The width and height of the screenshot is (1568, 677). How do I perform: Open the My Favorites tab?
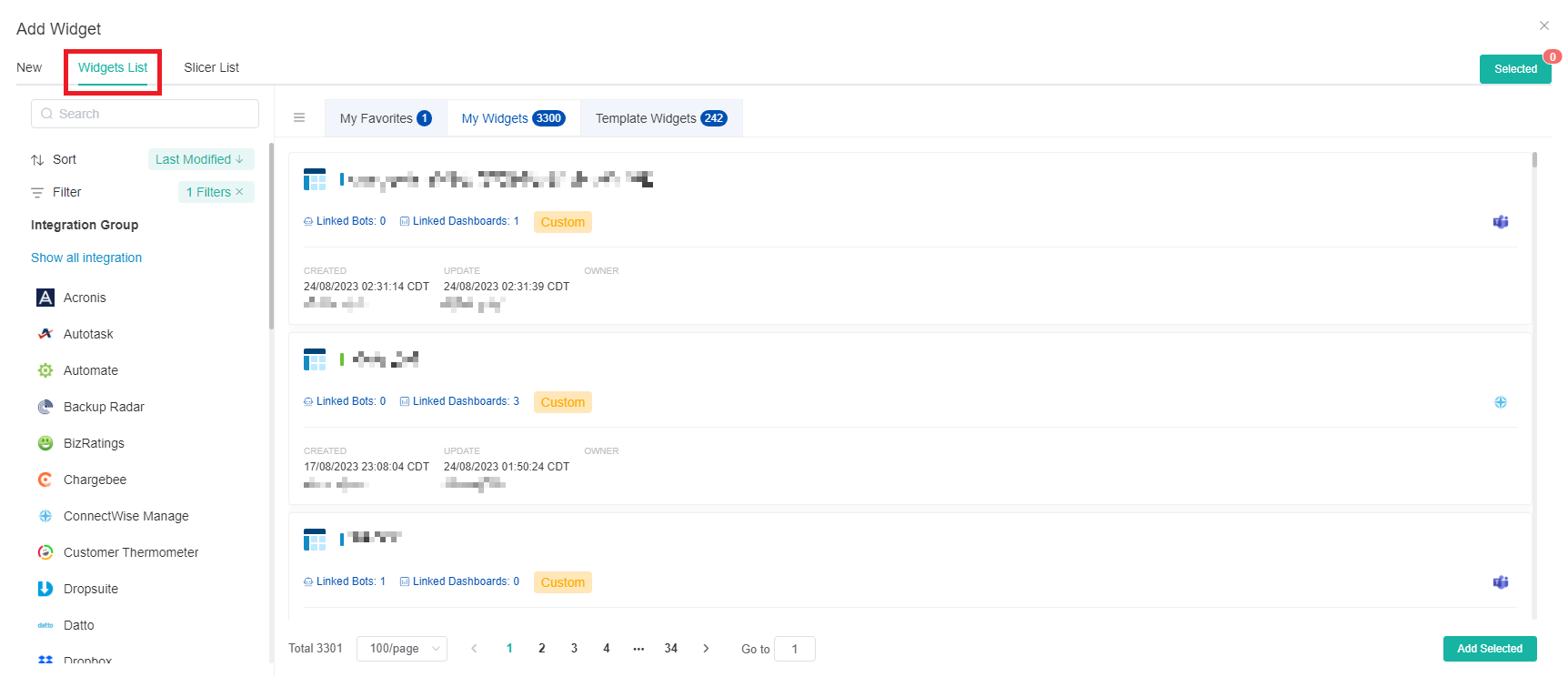[x=386, y=118]
